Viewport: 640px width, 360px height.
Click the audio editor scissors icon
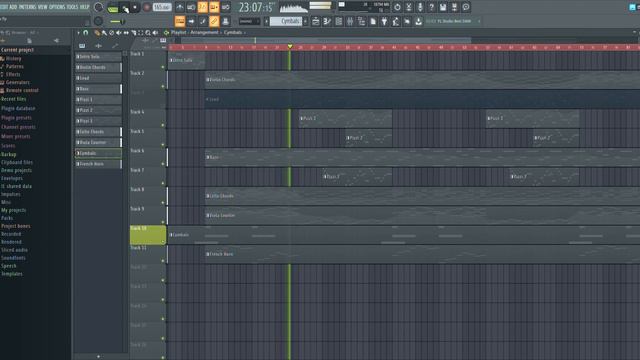click(409, 7)
